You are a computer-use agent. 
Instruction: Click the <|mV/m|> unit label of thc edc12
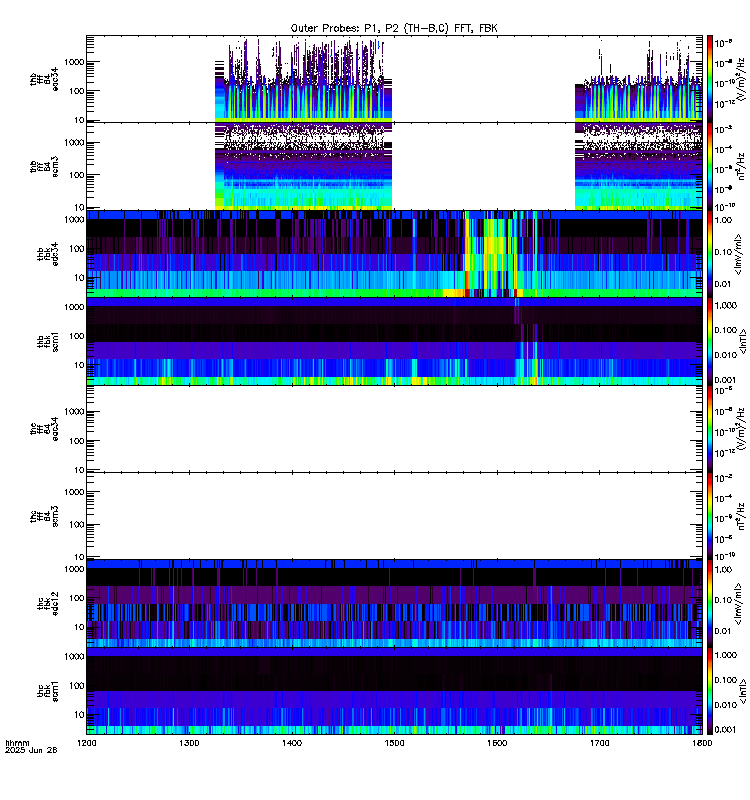pos(738,604)
